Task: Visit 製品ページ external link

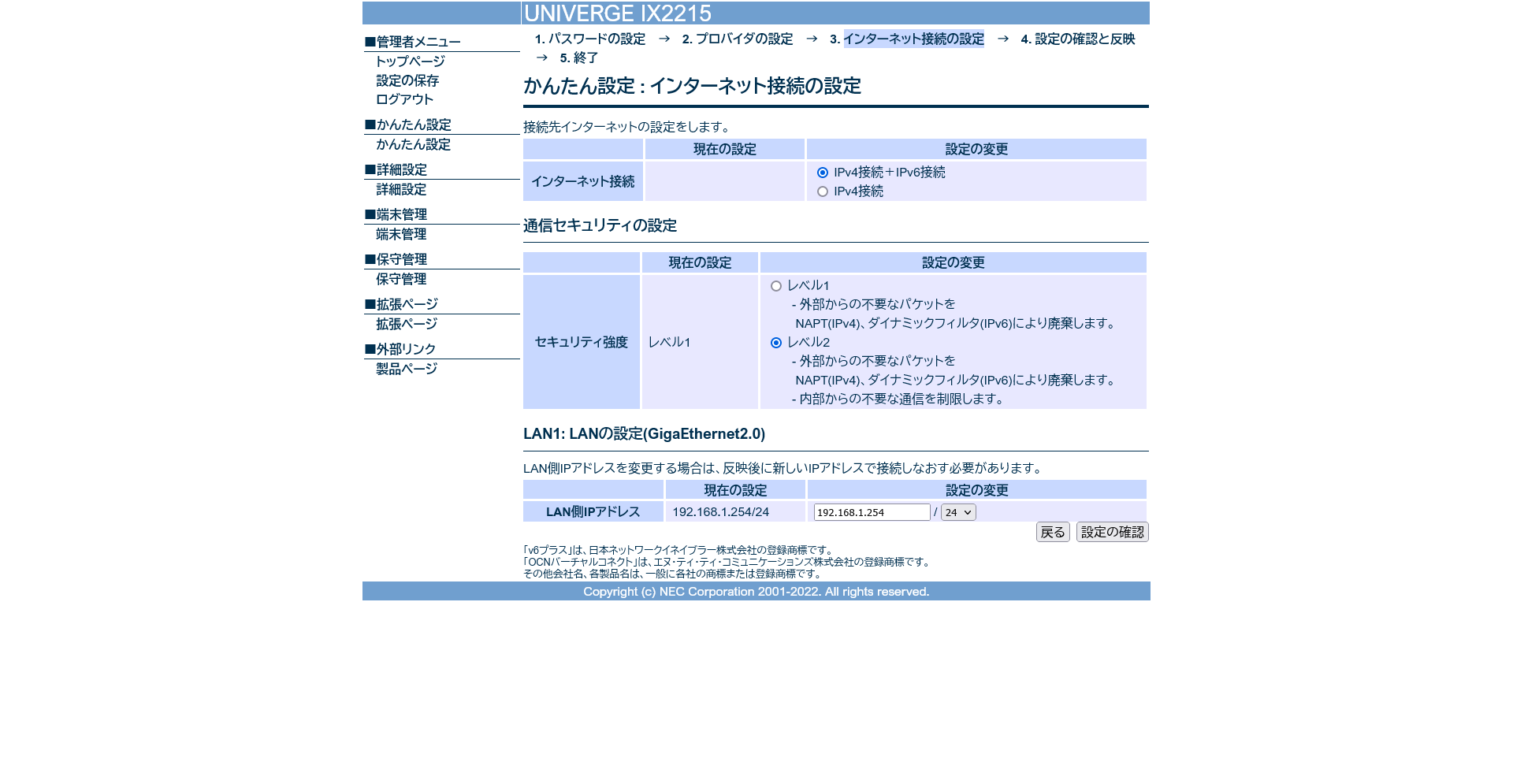Action: pos(407,369)
